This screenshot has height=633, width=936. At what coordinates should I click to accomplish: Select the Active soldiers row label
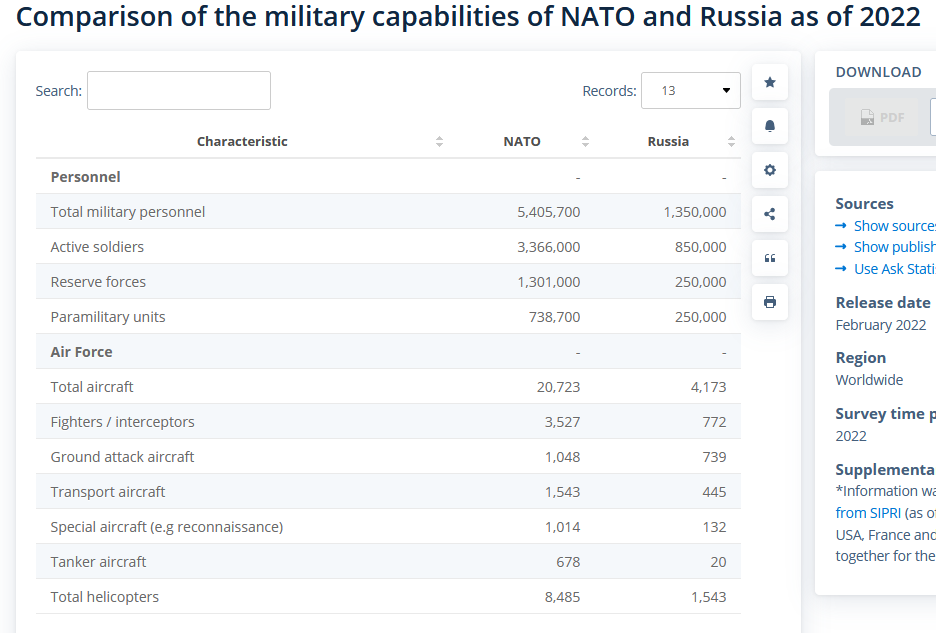(97, 247)
